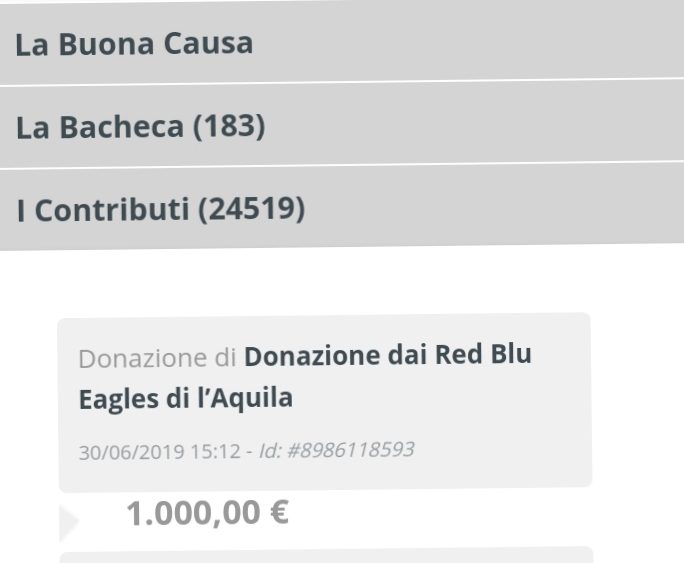Open the La Bacheca (183) accordion
The height and width of the screenshot is (563, 684).
point(342,126)
